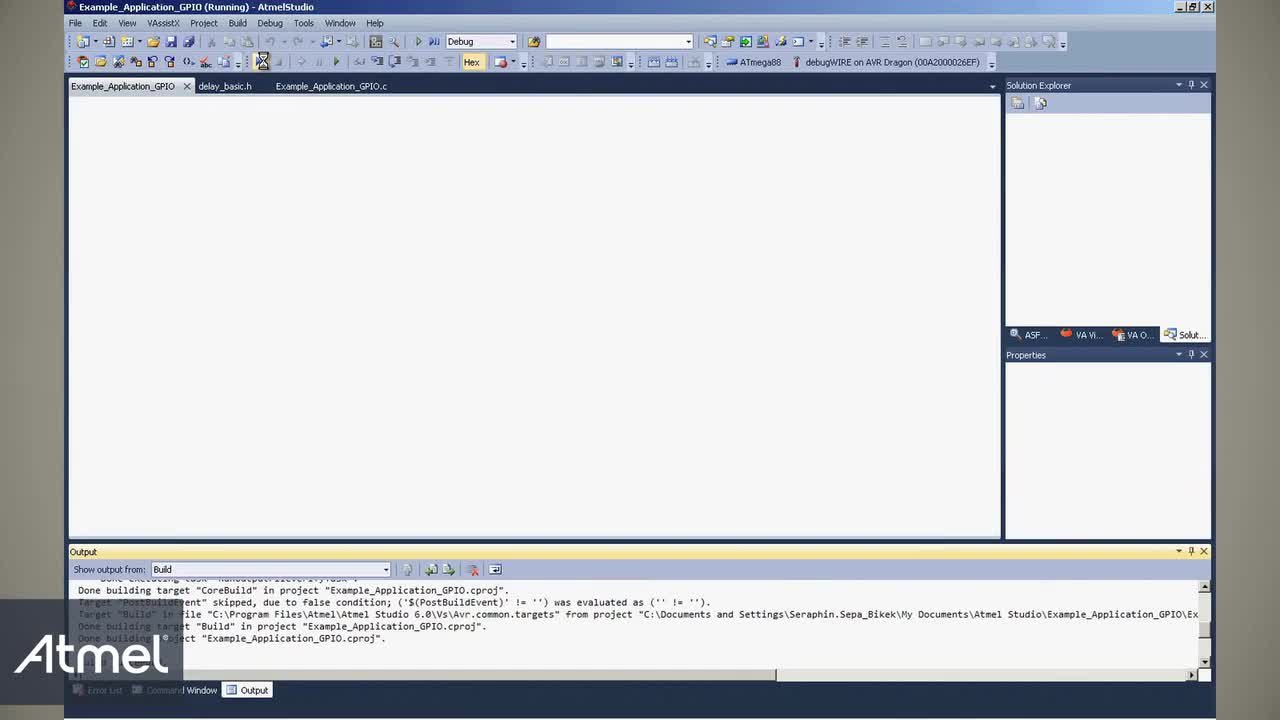Toggle auto-hide pin on Output panel
1280x720 pixels.
(1191, 551)
